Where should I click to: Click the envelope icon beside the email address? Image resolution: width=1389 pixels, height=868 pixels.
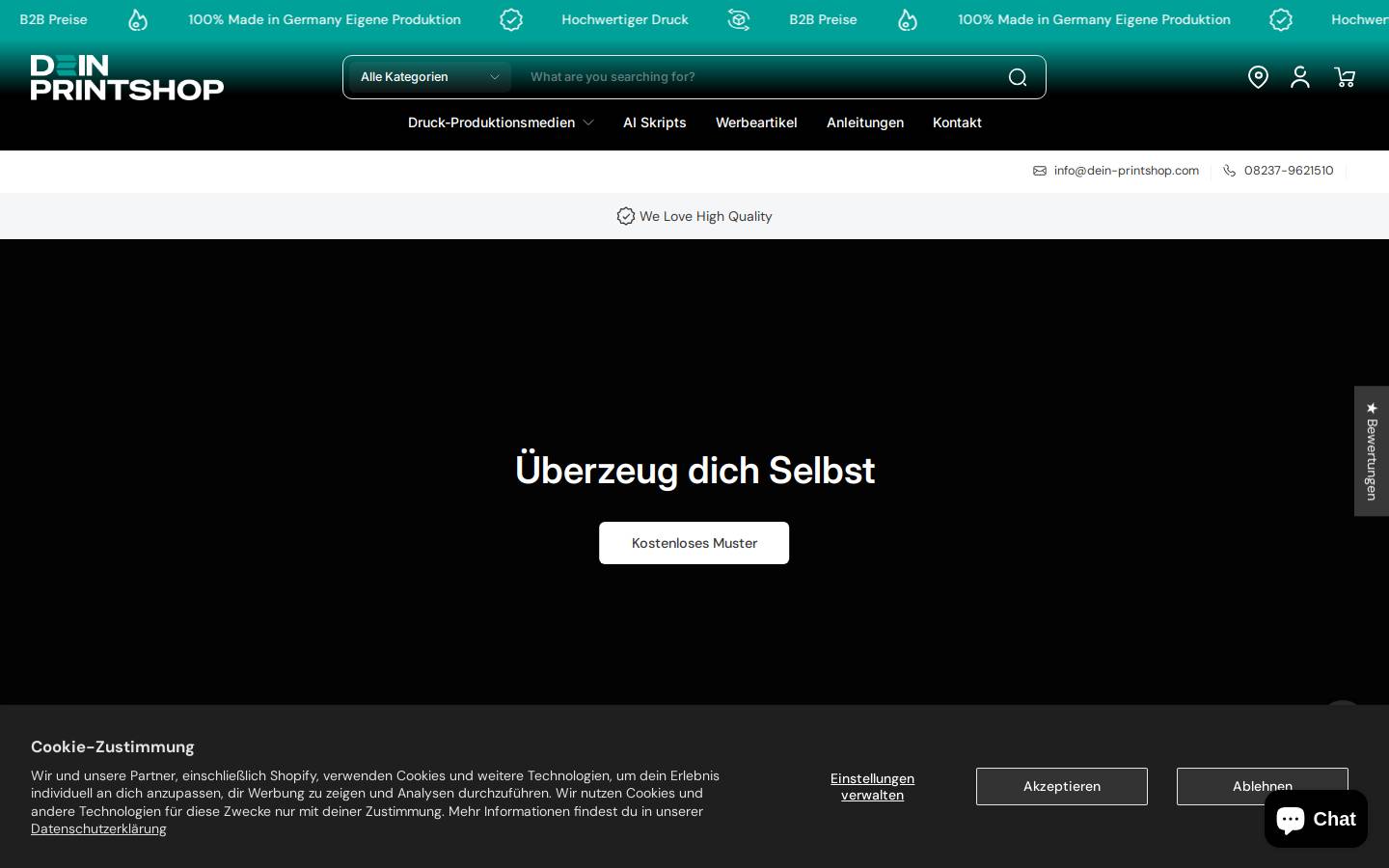point(1040,171)
